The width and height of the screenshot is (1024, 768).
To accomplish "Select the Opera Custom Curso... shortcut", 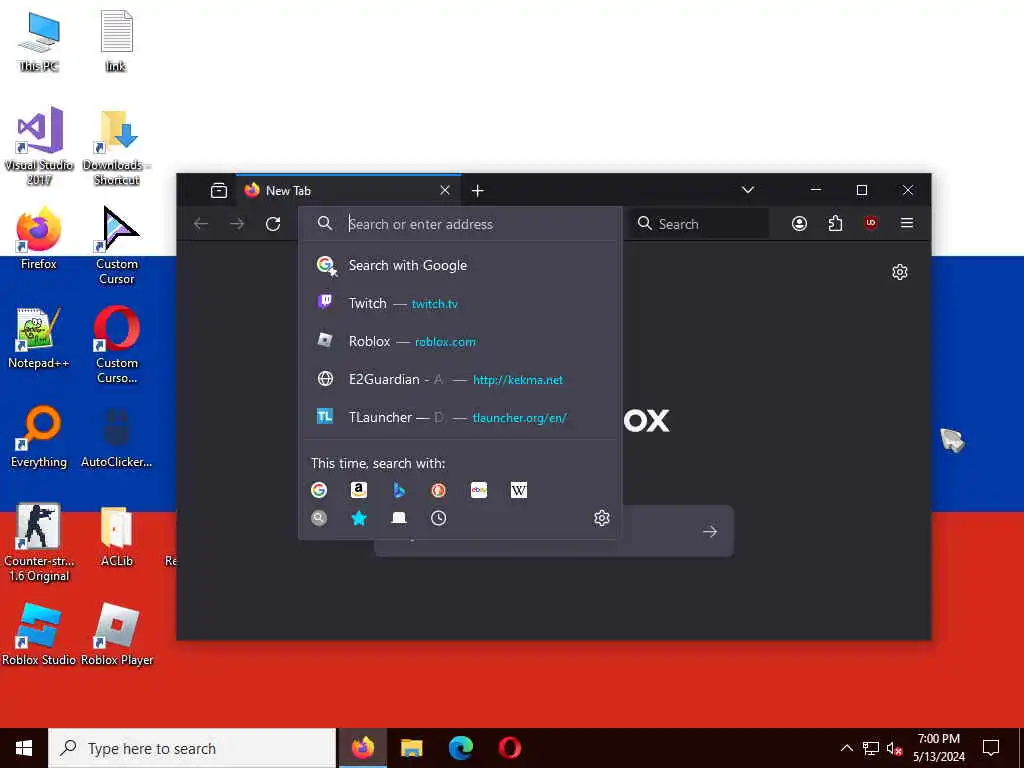I will [117, 345].
